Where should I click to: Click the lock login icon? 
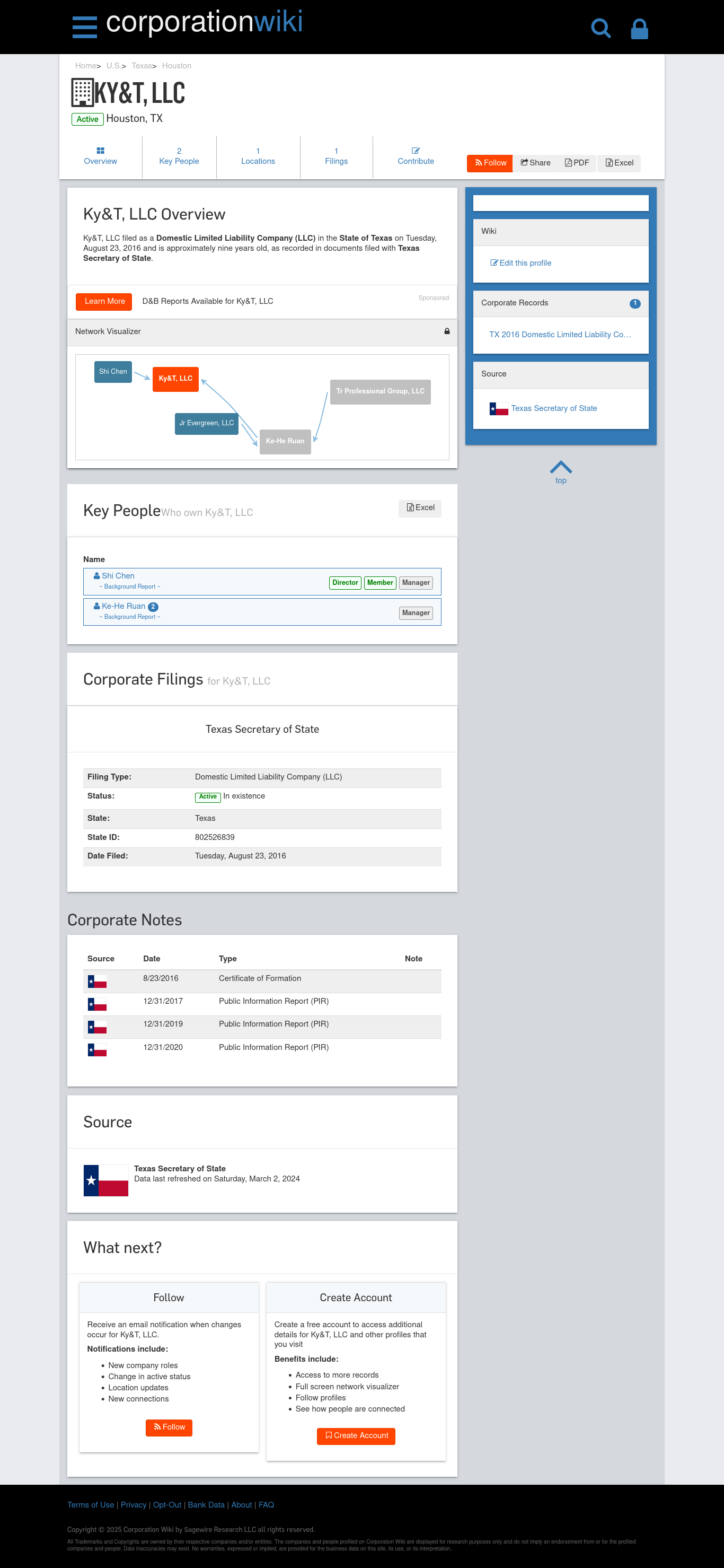(x=639, y=28)
